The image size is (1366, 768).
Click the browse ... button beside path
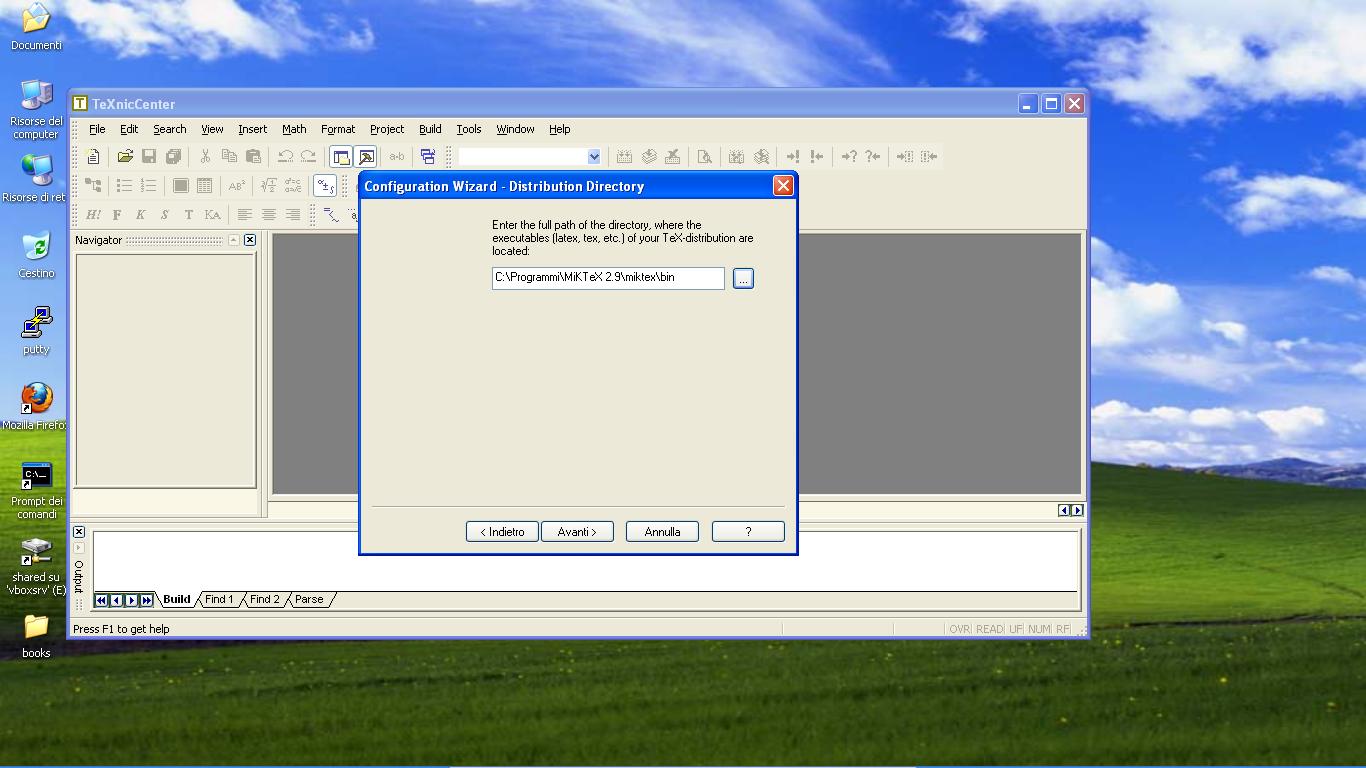(x=743, y=278)
